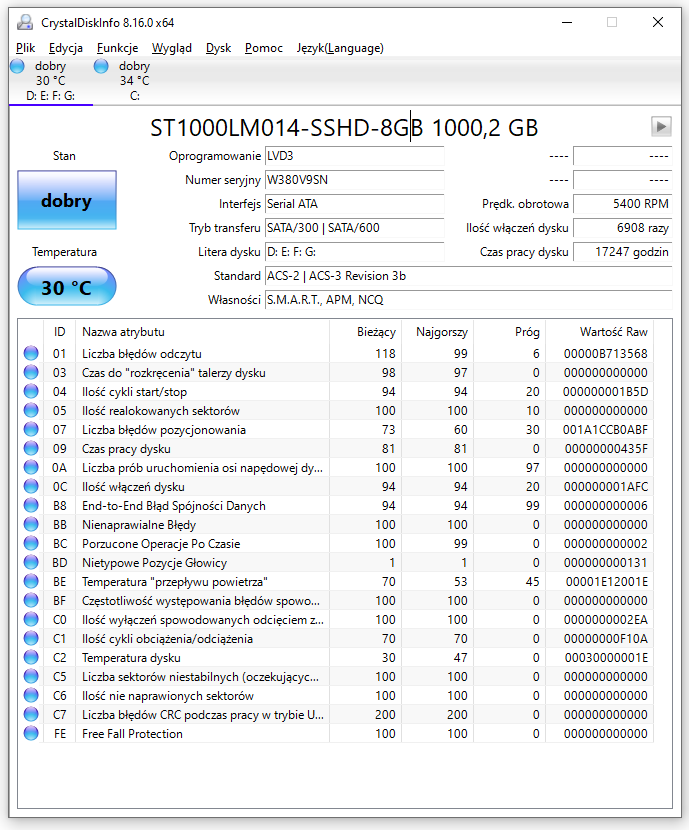This screenshot has height=830, width=689.
Task: Click the status icon for attribute BF
Action: pos(31,601)
